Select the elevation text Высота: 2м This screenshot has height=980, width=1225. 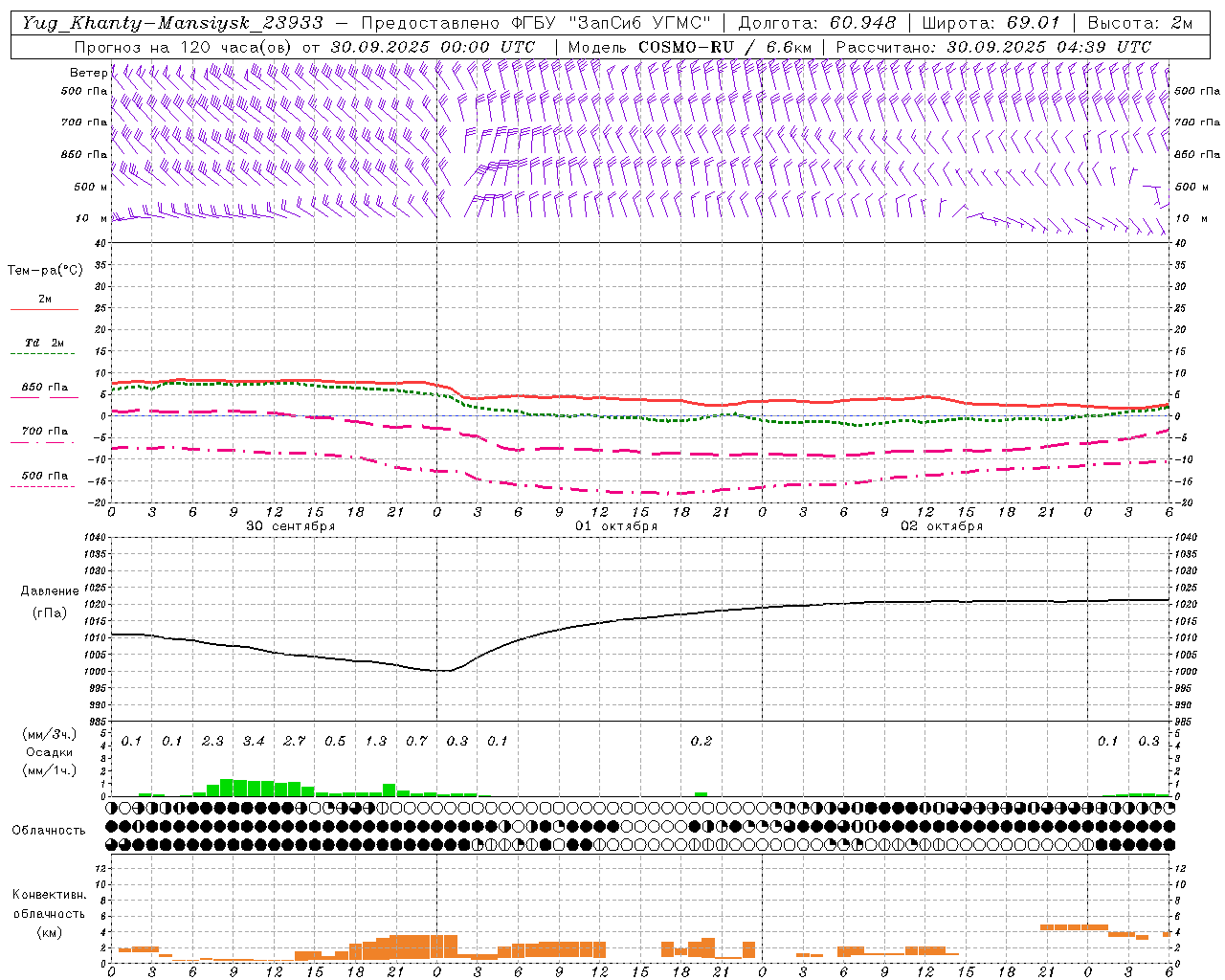point(1139,23)
